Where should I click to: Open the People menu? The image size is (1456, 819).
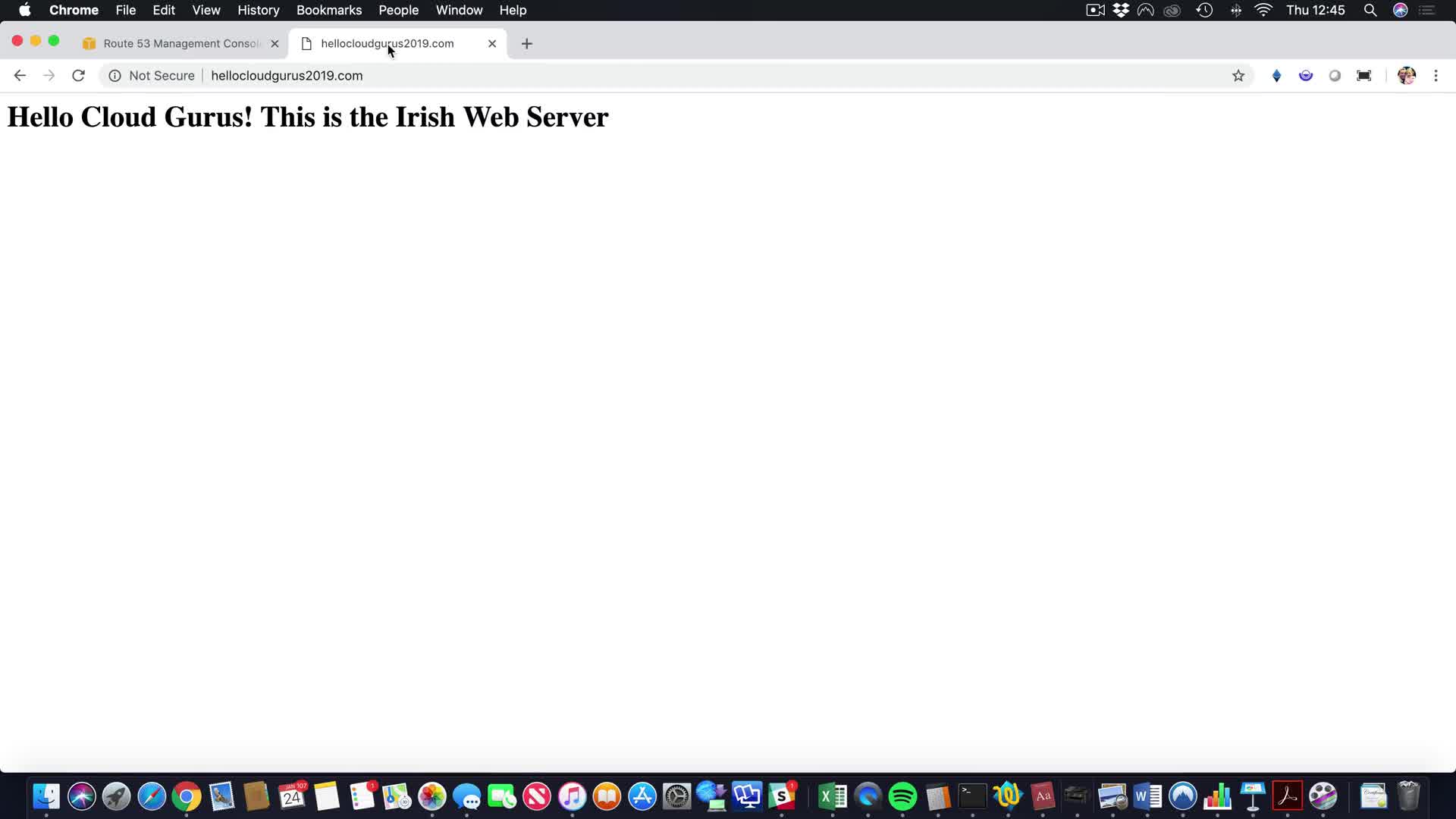pyautogui.click(x=398, y=10)
